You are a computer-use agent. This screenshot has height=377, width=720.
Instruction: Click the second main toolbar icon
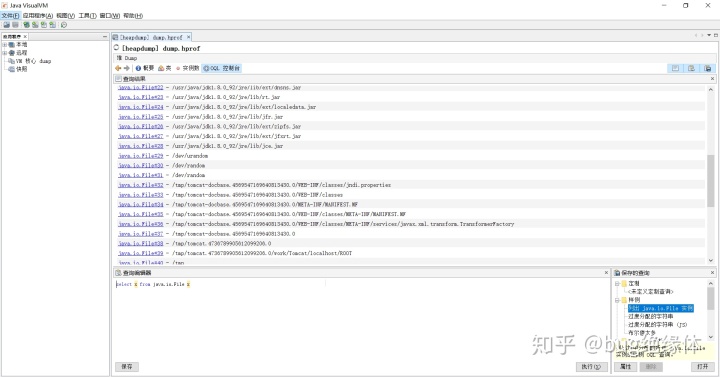click(x=15, y=25)
